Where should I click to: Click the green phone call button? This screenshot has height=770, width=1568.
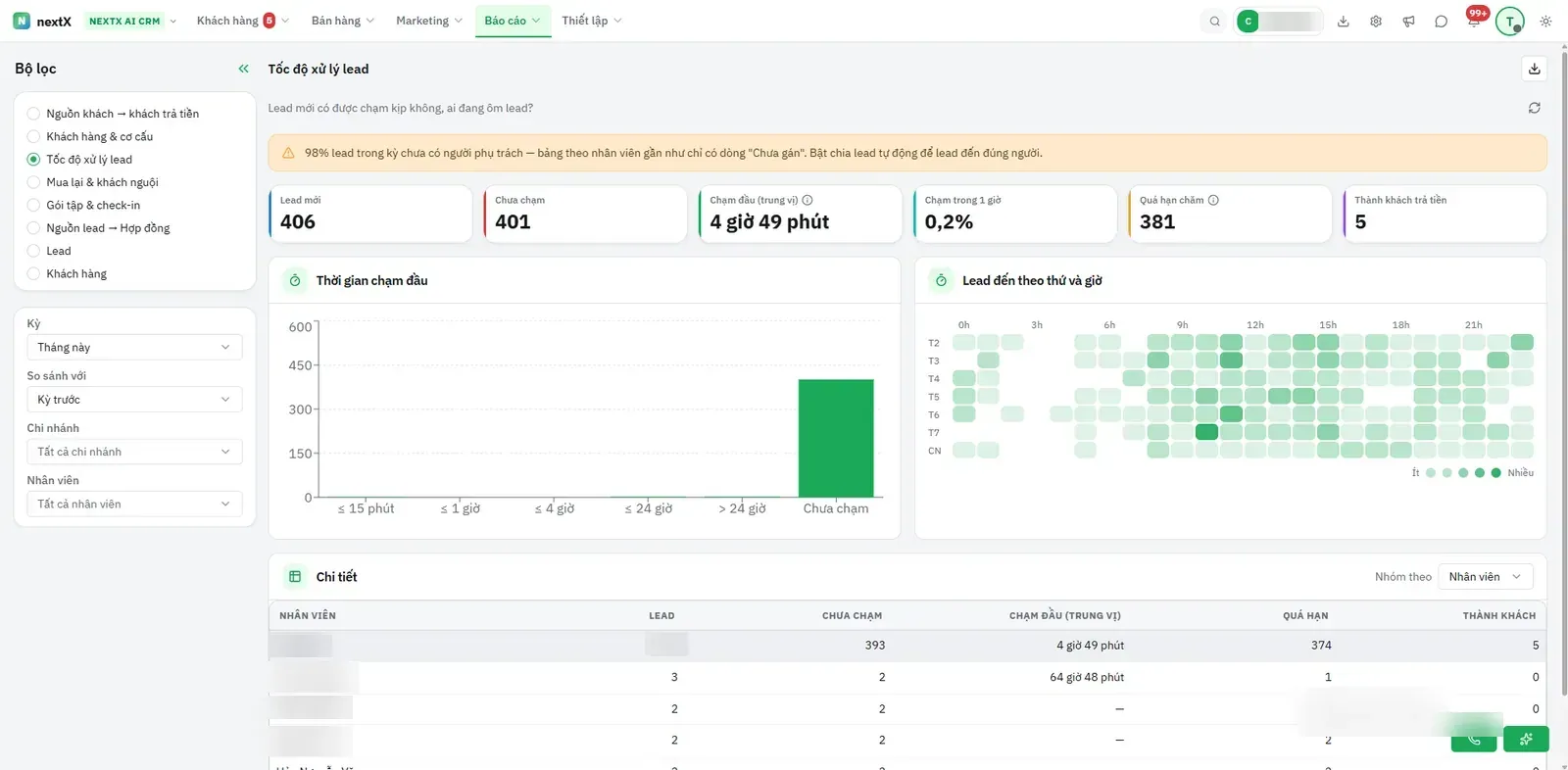pyautogui.click(x=1474, y=739)
